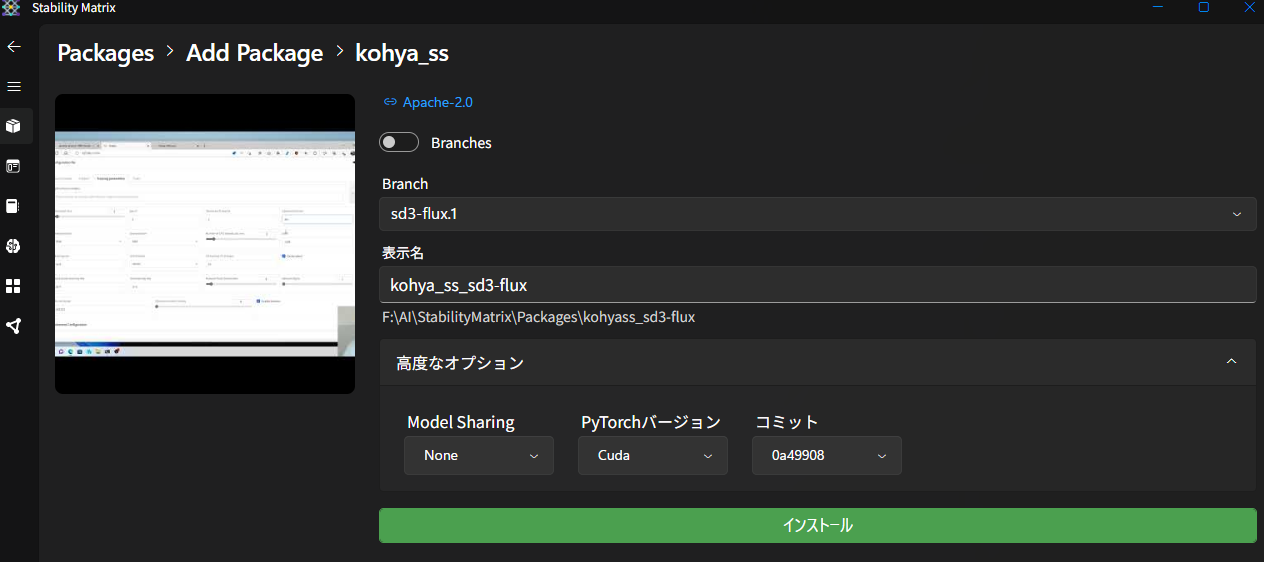The width and height of the screenshot is (1264, 562).
Task: Open the hamburger navigation menu
Action: coord(14,87)
